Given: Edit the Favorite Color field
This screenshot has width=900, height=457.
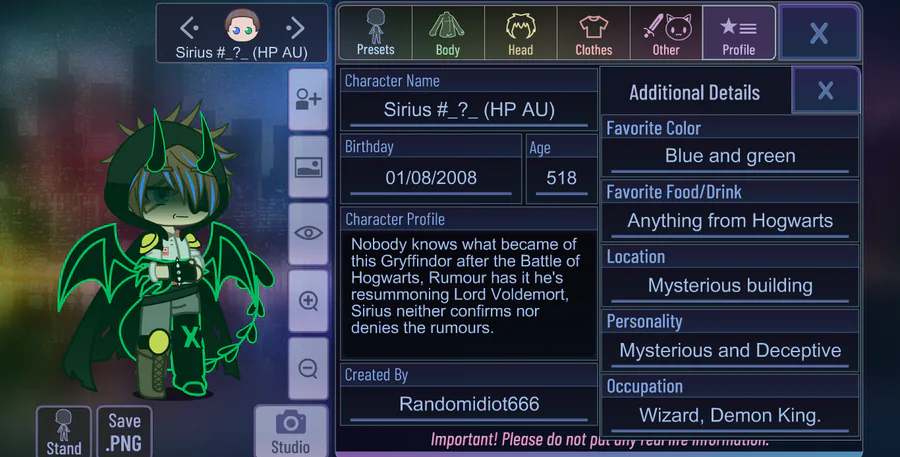Looking at the screenshot, I should click(730, 156).
